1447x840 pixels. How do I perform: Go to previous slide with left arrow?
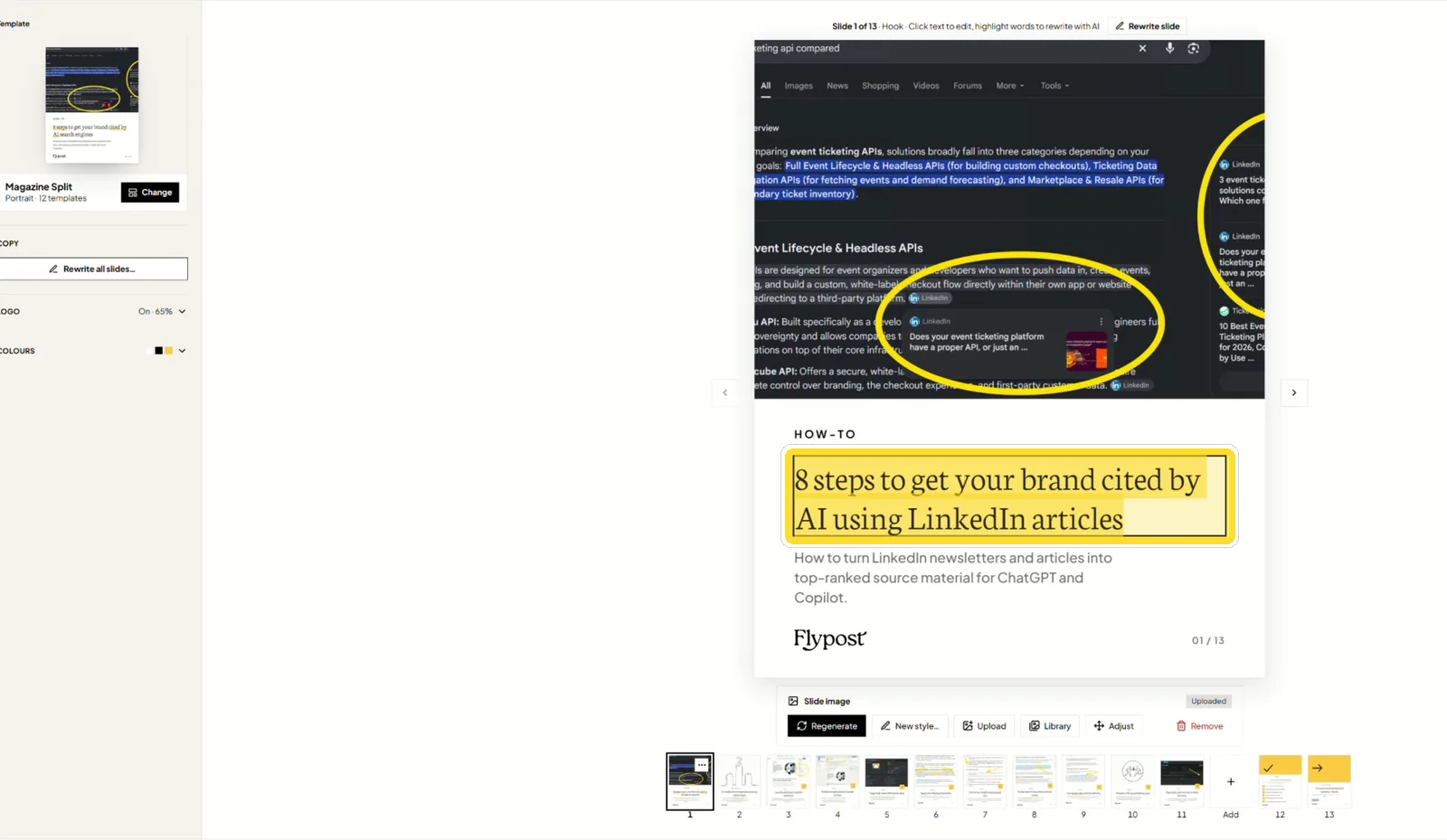(725, 392)
